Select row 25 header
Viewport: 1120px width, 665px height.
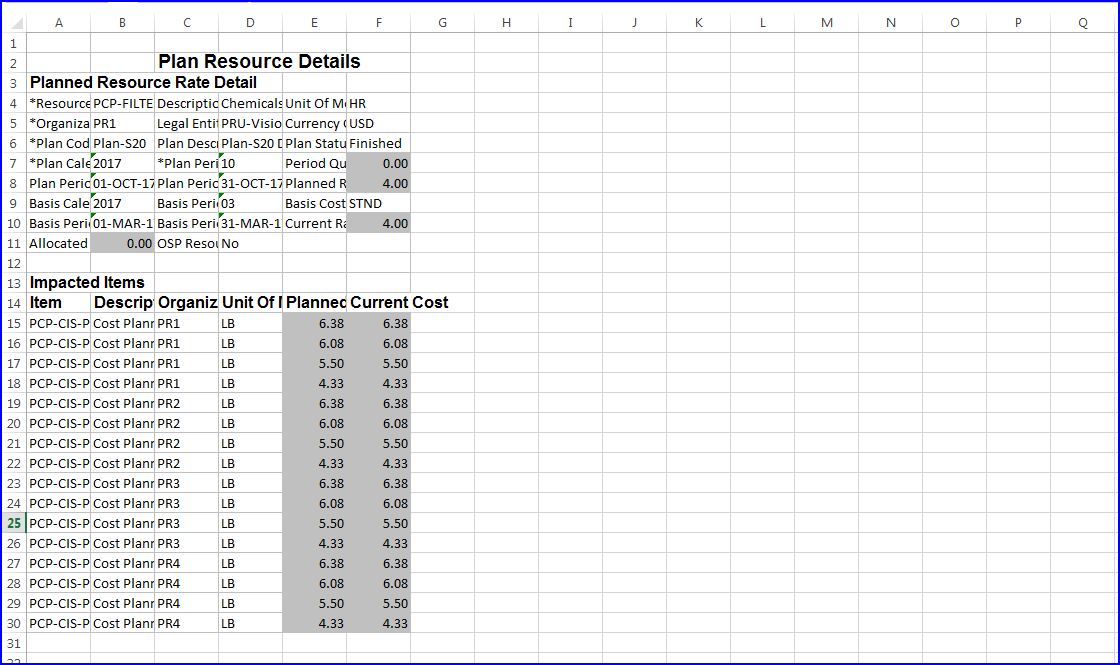click(x=14, y=523)
